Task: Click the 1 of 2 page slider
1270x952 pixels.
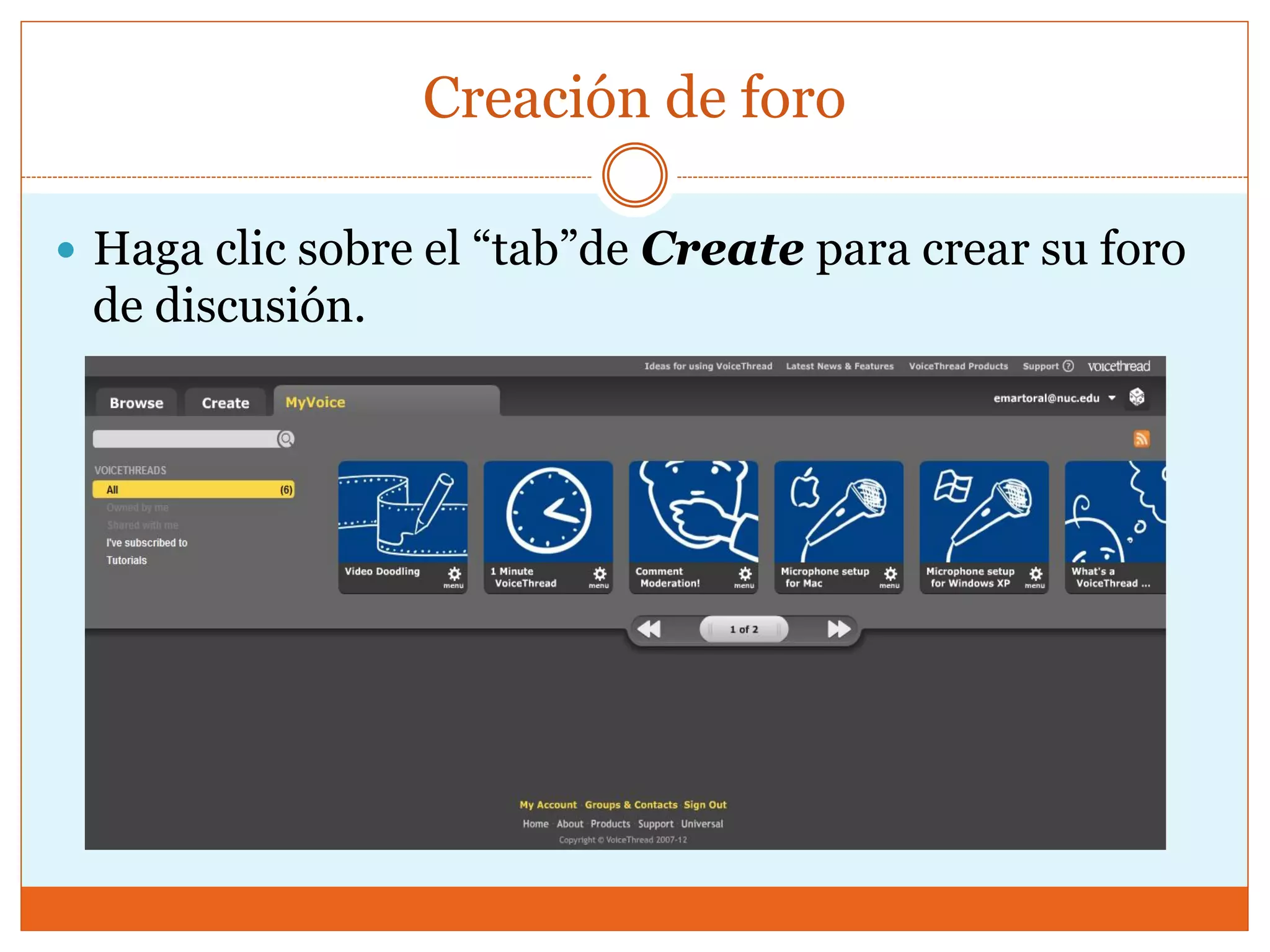Action: point(744,629)
